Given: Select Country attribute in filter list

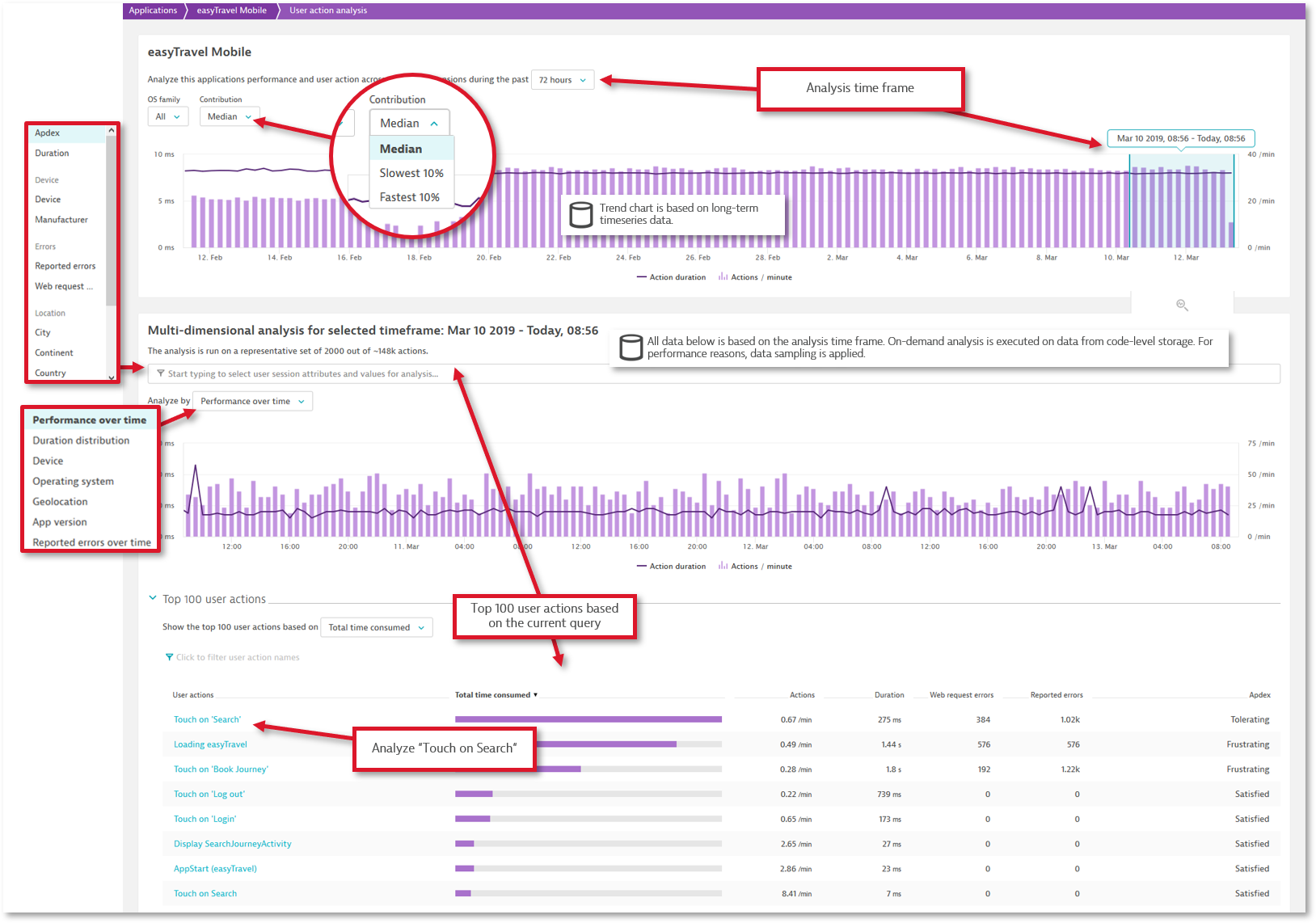Looking at the screenshot, I should (x=50, y=373).
